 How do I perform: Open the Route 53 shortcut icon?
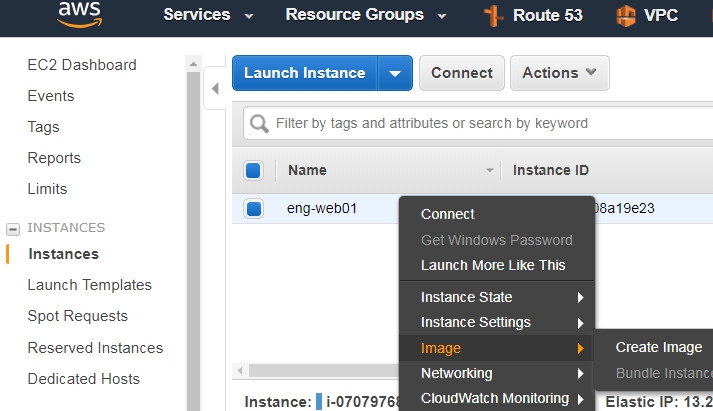coord(493,16)
